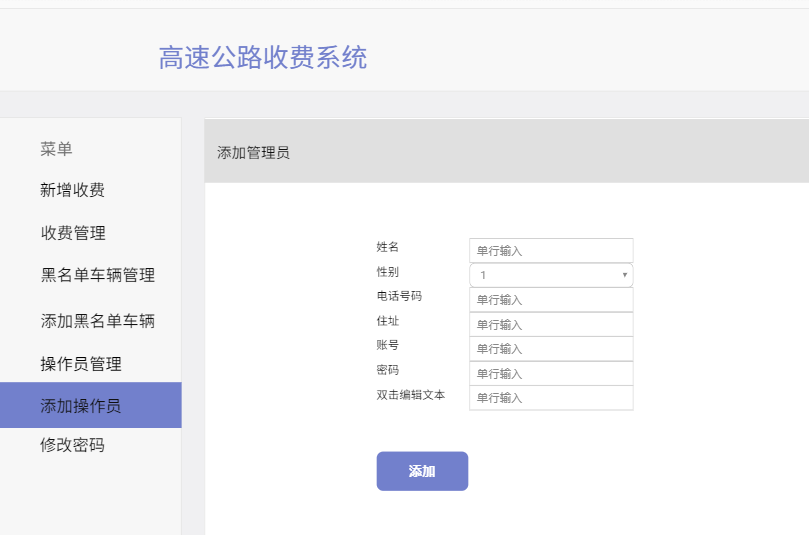Click the 添加管理员 panel header
The width and height of the screenshot is (809, 535).
pyautogui.click(x=254, y=153)
